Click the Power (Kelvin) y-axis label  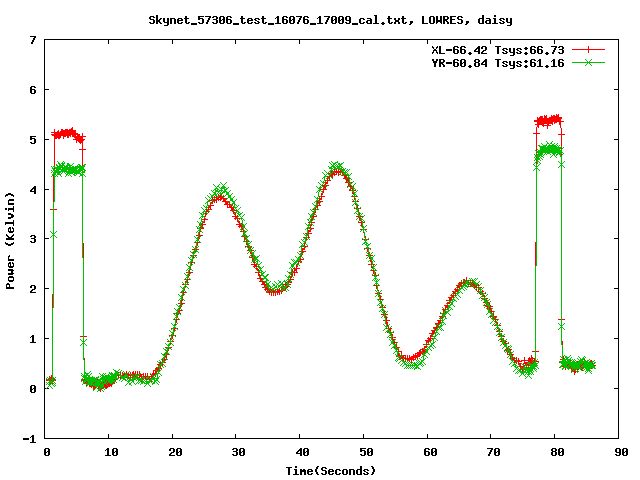10,241
